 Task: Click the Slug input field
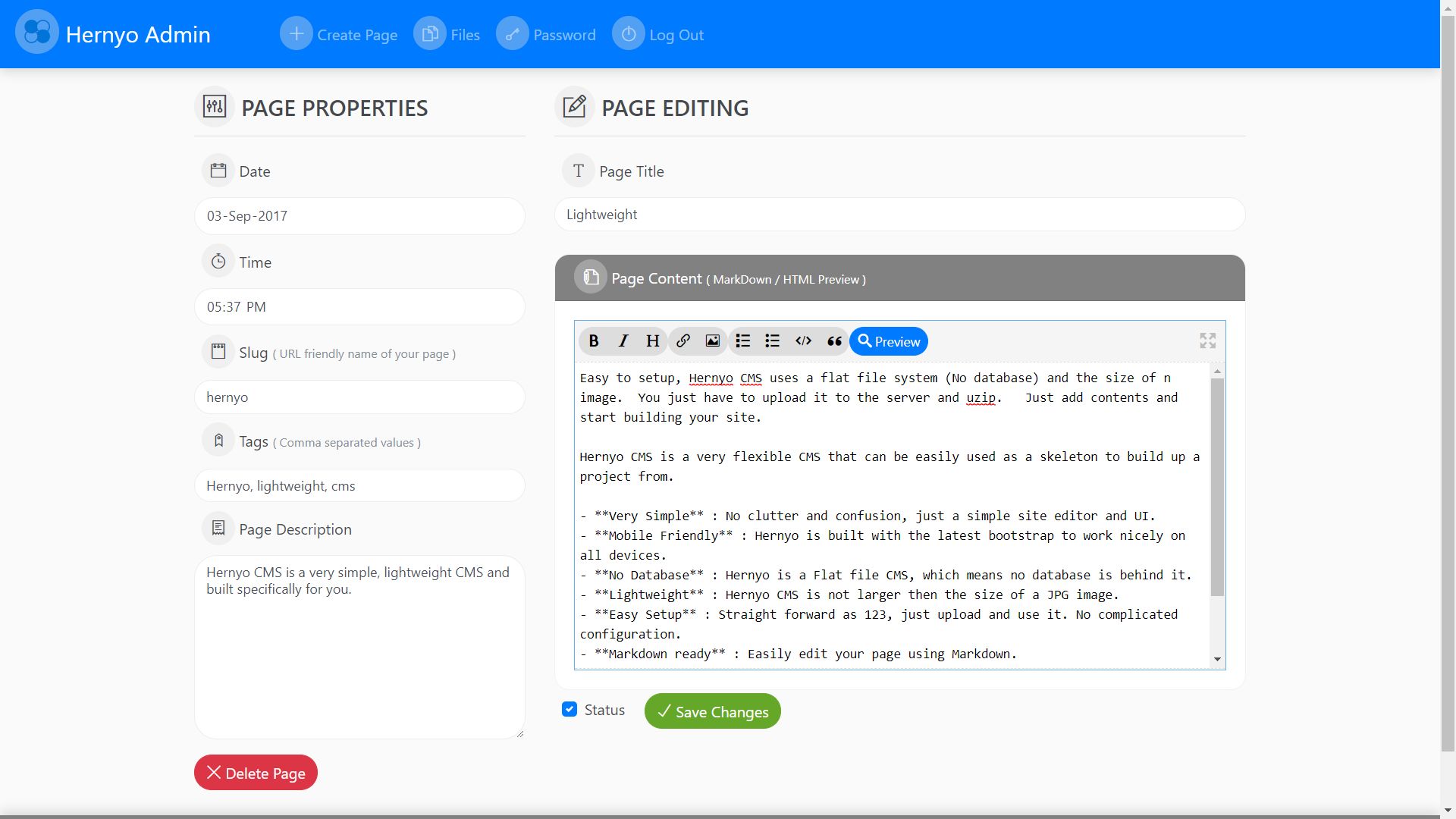coord(359,397)
